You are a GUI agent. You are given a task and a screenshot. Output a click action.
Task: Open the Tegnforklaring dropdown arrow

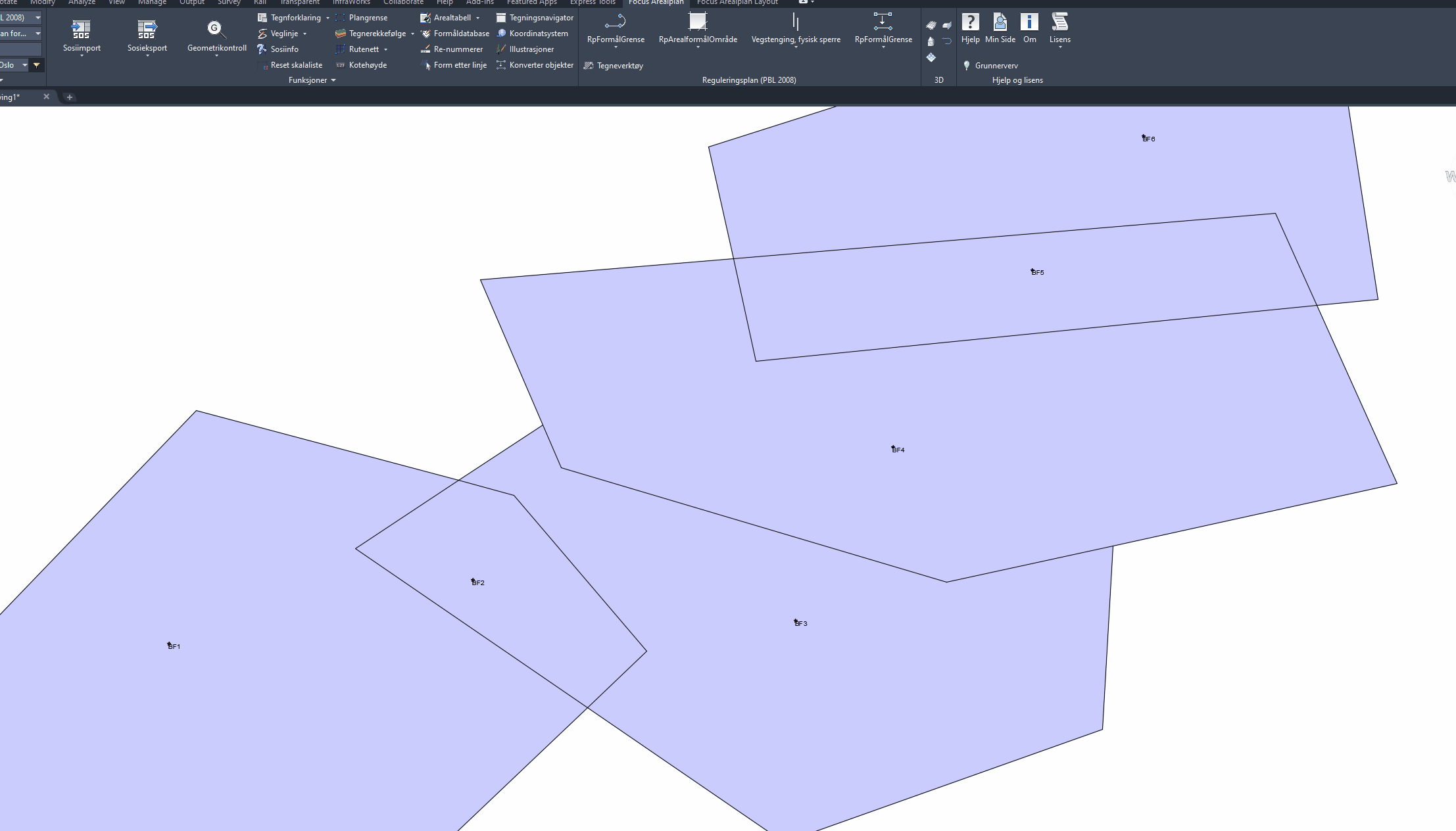pos(328,18)
